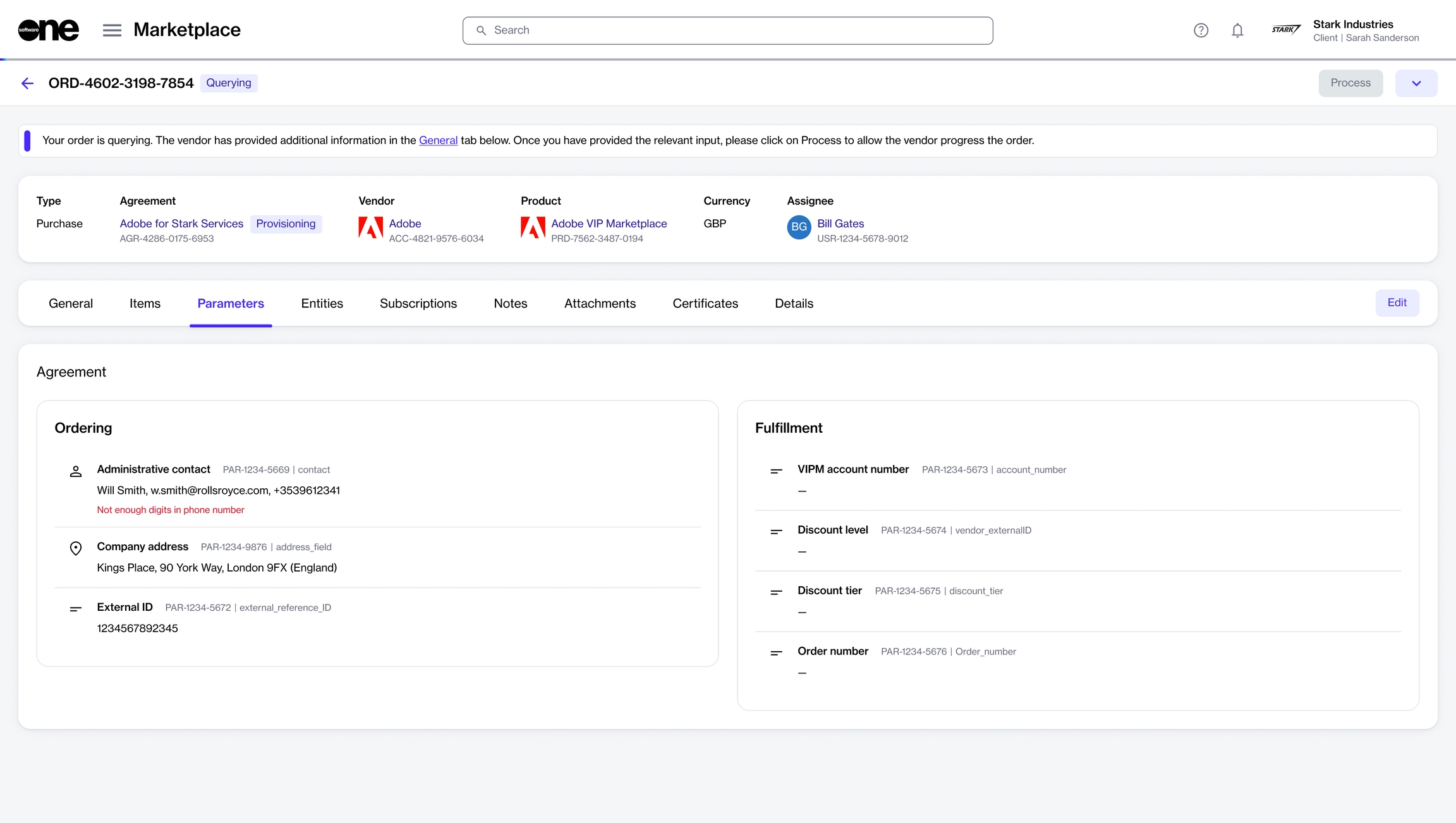This screenshot has width=1456, height=823.
Task: Open the notifications bell
Action: [1237, 30]
